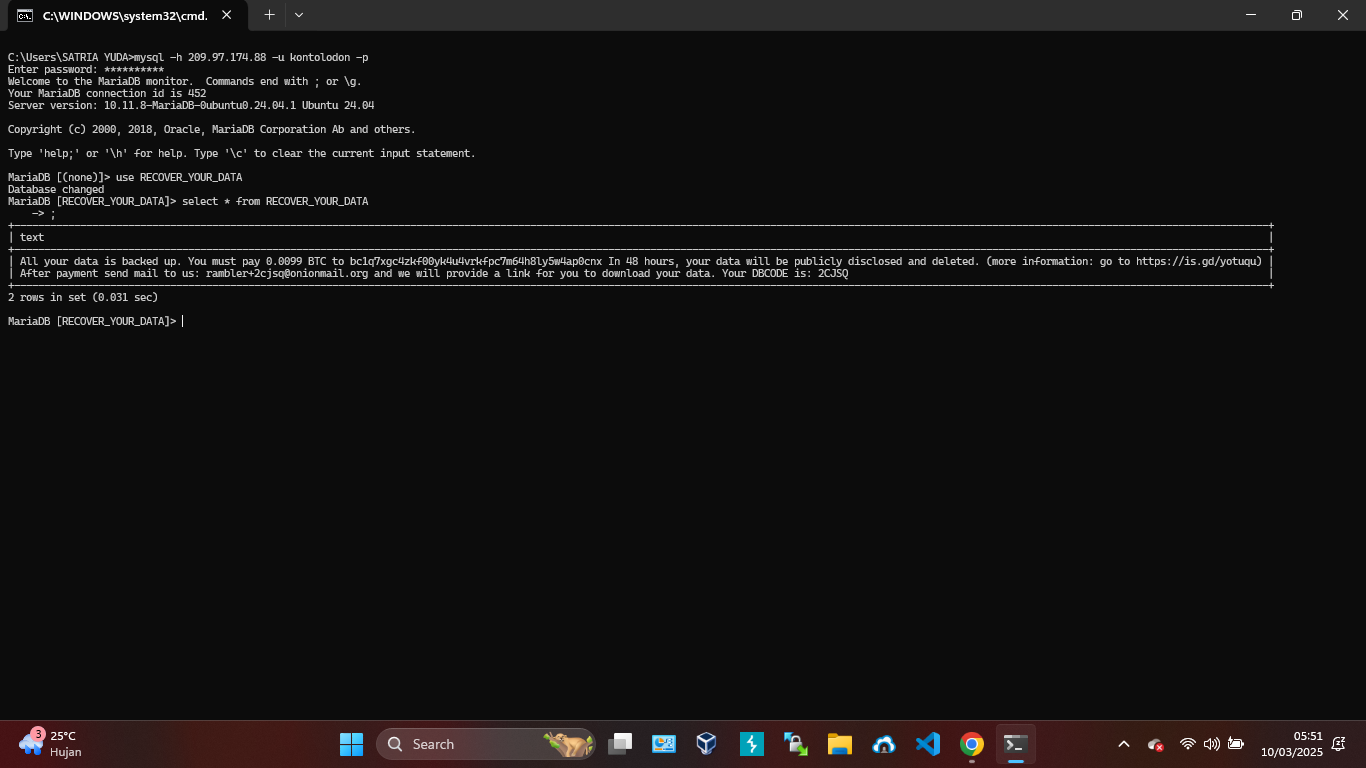Click the battery status tray icon
Image resolution: width=1366 pixels, height=768 pixels.
pos(1236,744)
